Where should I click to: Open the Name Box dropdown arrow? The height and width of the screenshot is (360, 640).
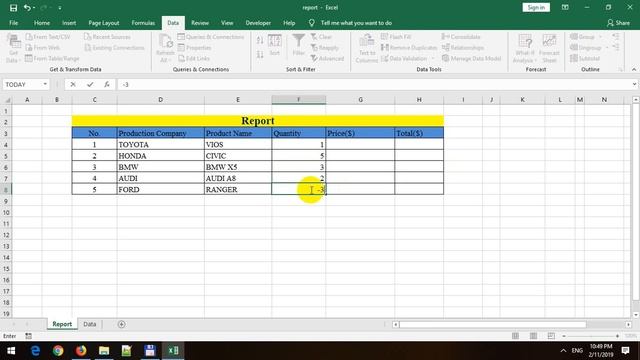pyautogui.click(x=45, y=84)
